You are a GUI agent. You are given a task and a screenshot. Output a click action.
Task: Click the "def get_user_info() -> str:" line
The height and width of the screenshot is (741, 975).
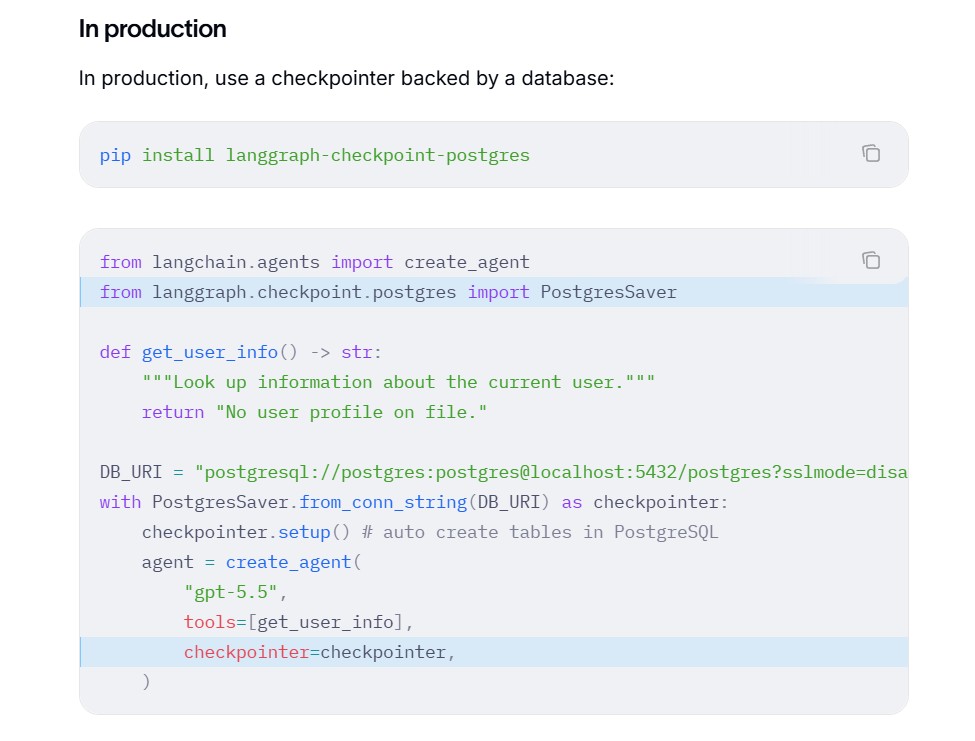click(241, 352)
